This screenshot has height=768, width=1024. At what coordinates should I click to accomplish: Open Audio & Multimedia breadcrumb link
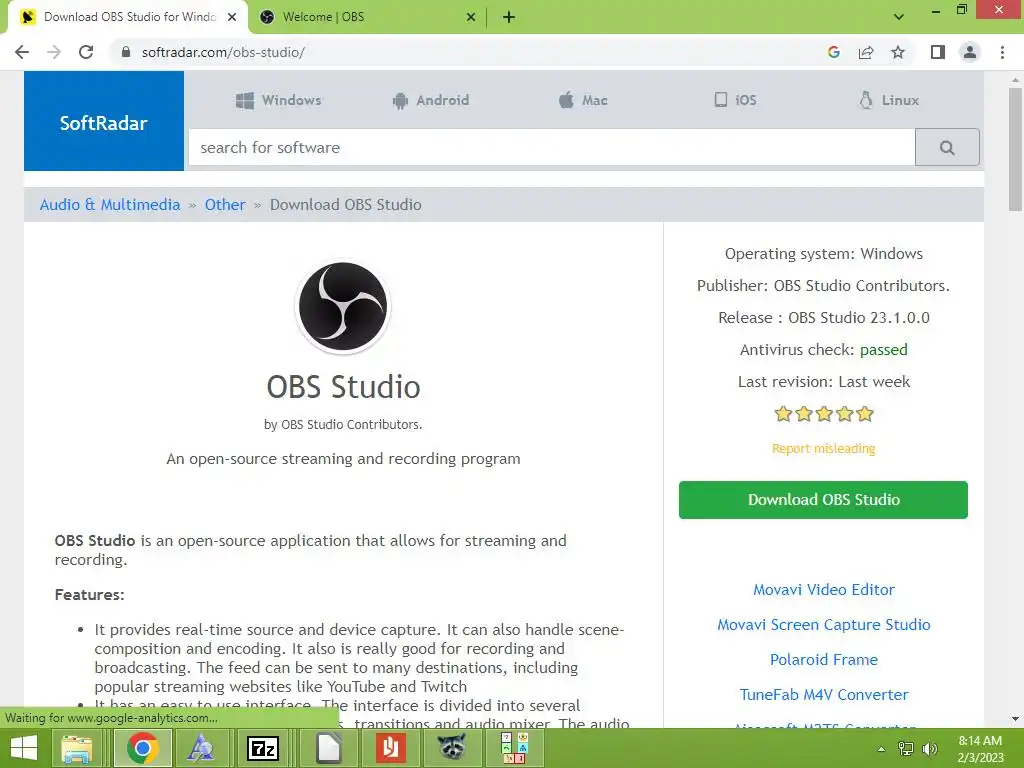tap(110, 204)
